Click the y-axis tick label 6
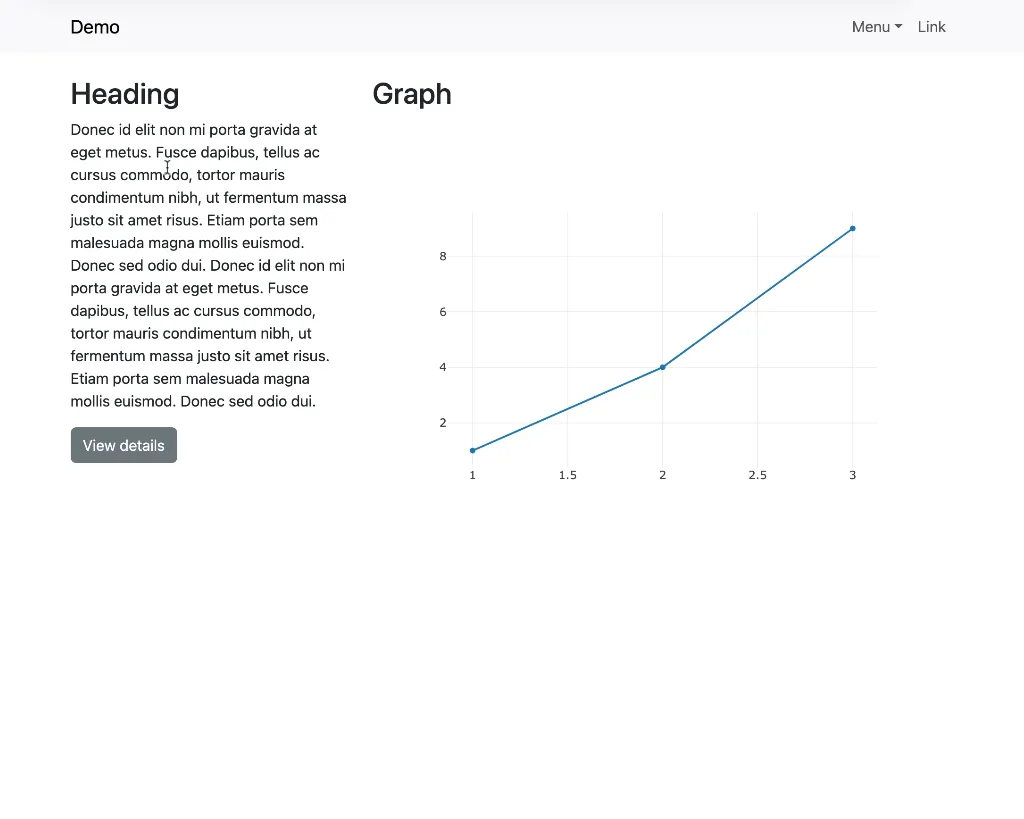The height and width of the screenshot is (819, 1024). pyautogui.click(x=443, y=312)
